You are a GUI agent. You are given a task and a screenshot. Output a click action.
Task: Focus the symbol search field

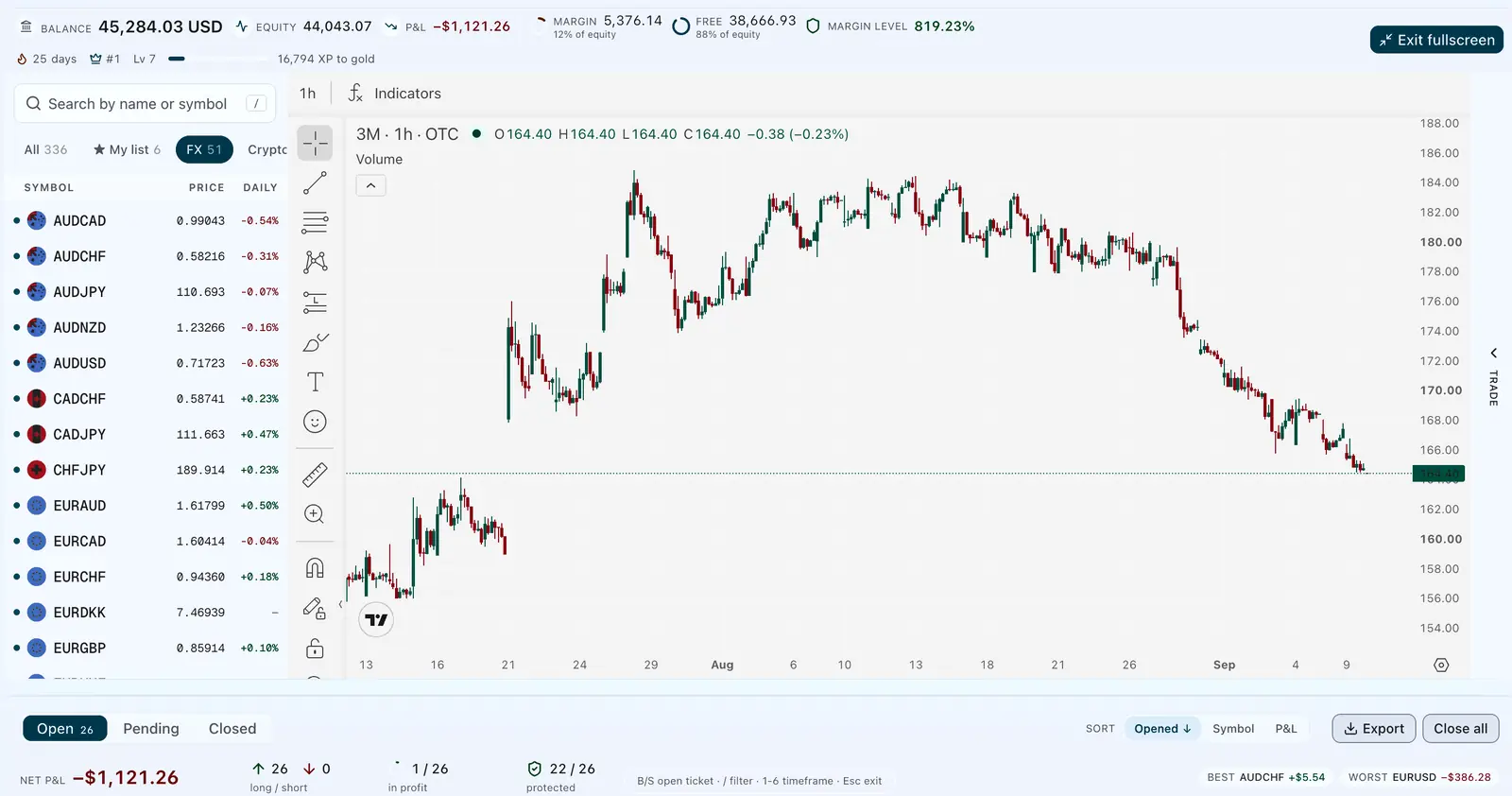pyautogui.click(x=145, y=104)
